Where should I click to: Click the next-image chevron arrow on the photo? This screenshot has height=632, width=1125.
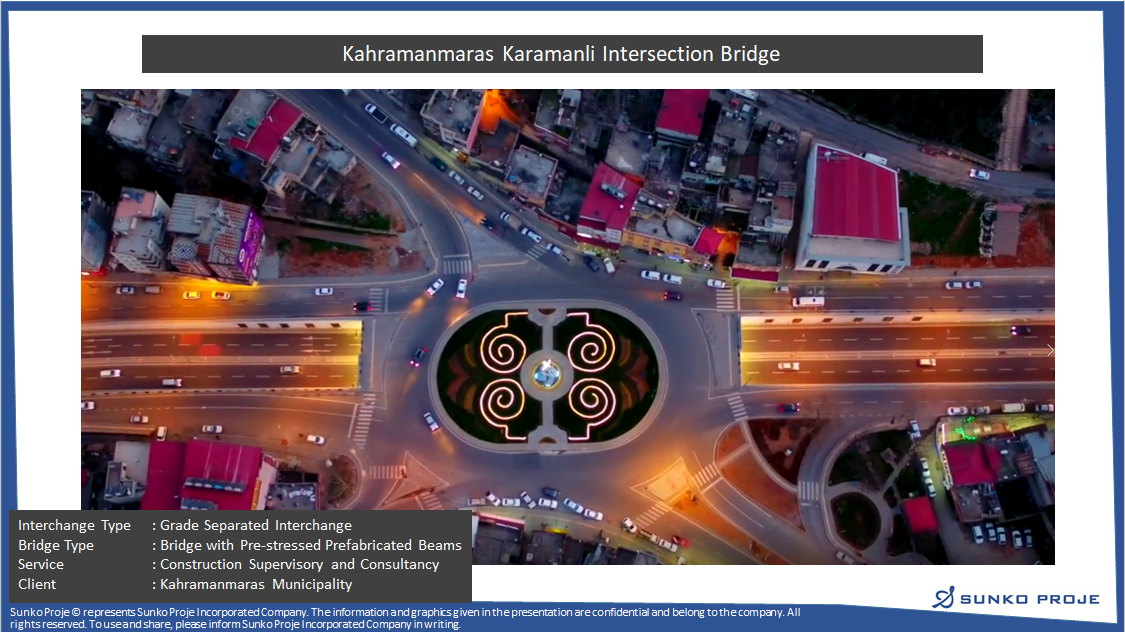(x=1049, y=350)
